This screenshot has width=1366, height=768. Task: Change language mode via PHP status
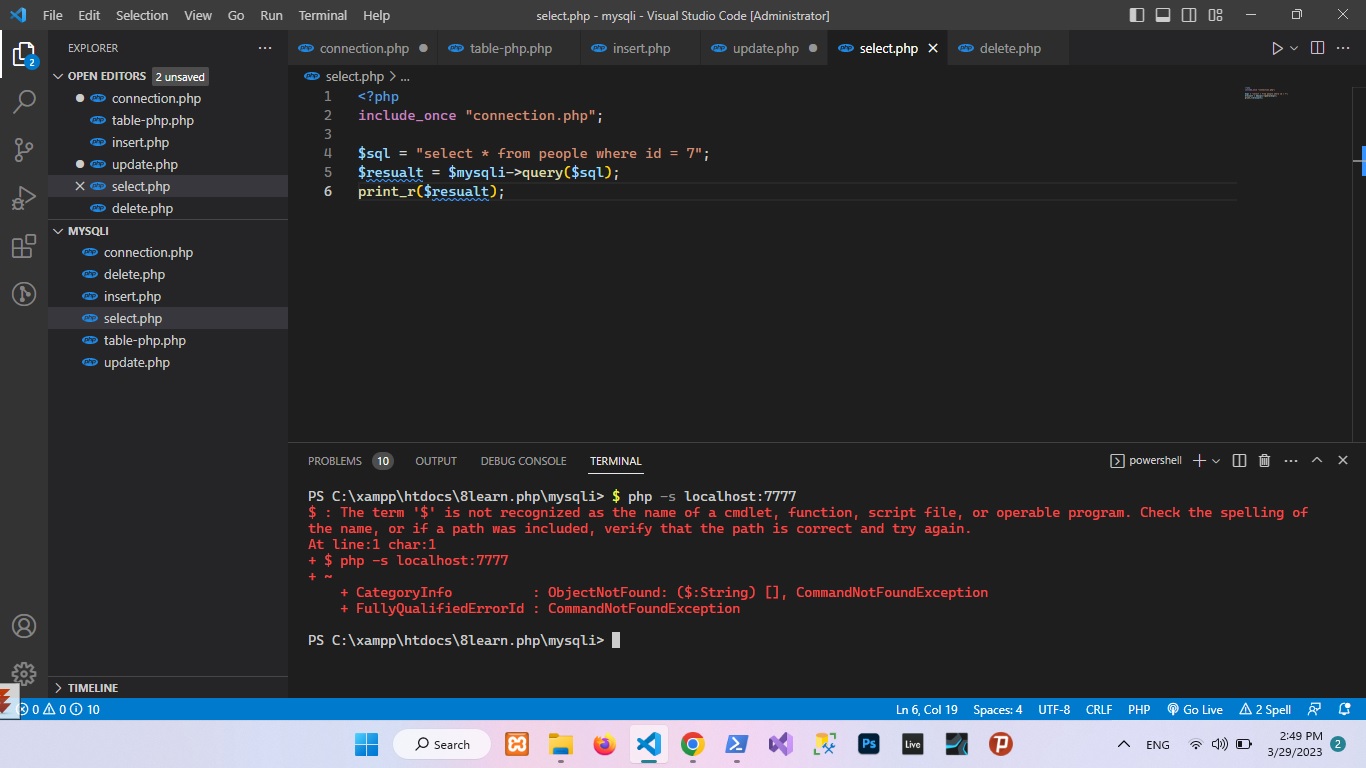[1139, 709]
